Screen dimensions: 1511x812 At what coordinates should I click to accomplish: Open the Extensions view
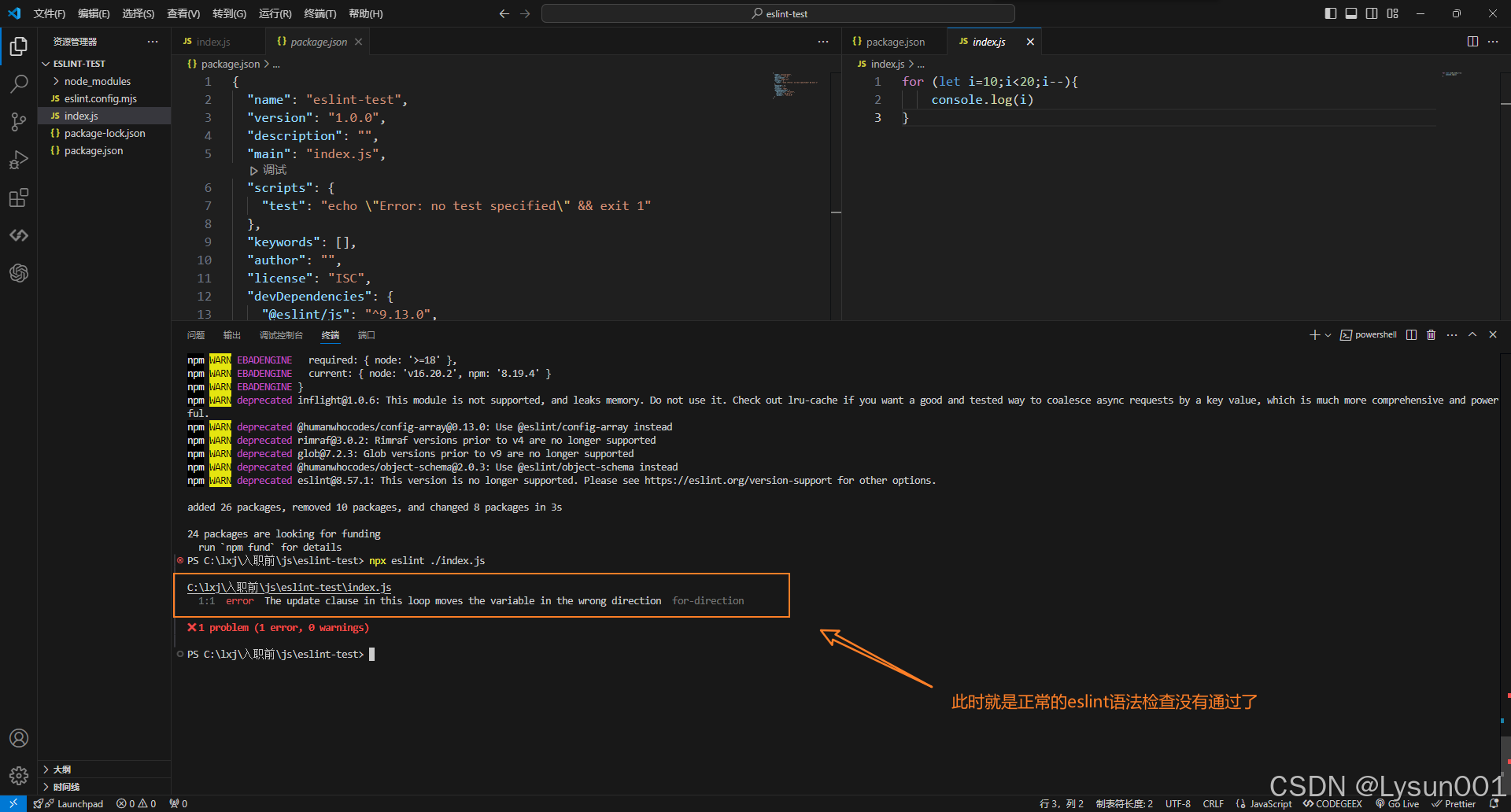tap(19, 197)
